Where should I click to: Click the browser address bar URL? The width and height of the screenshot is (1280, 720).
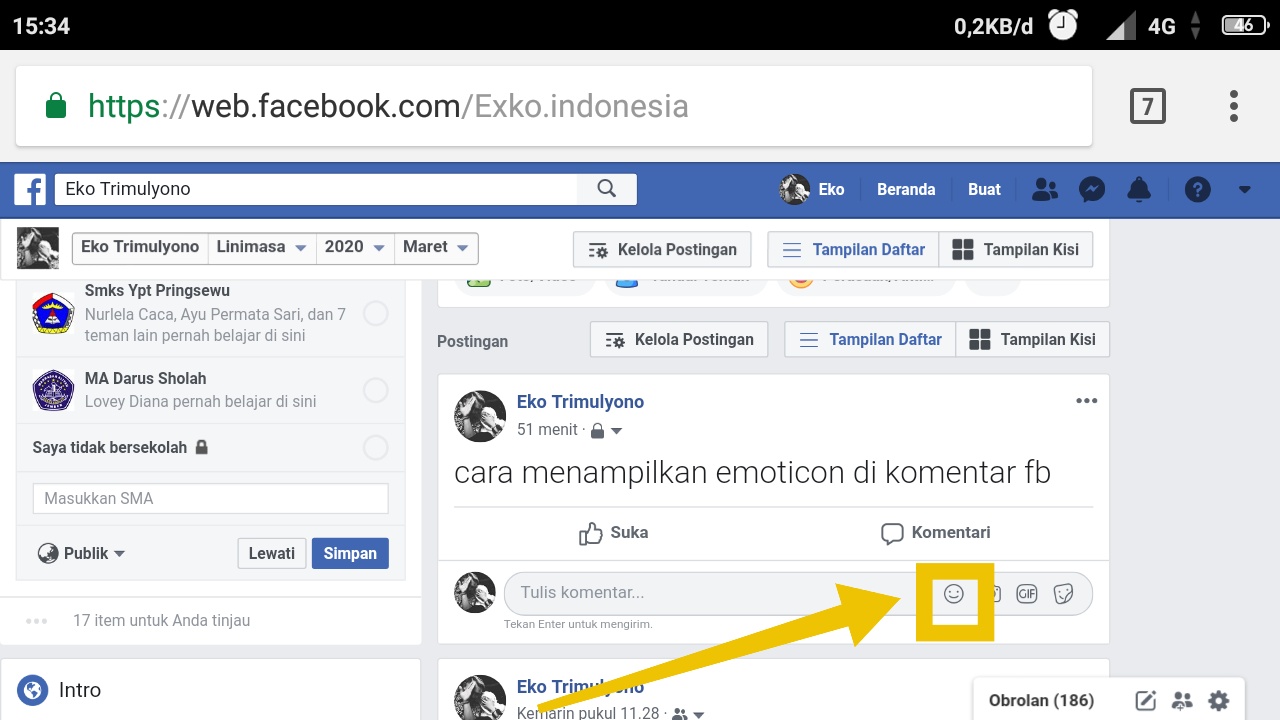pos(388,106)
